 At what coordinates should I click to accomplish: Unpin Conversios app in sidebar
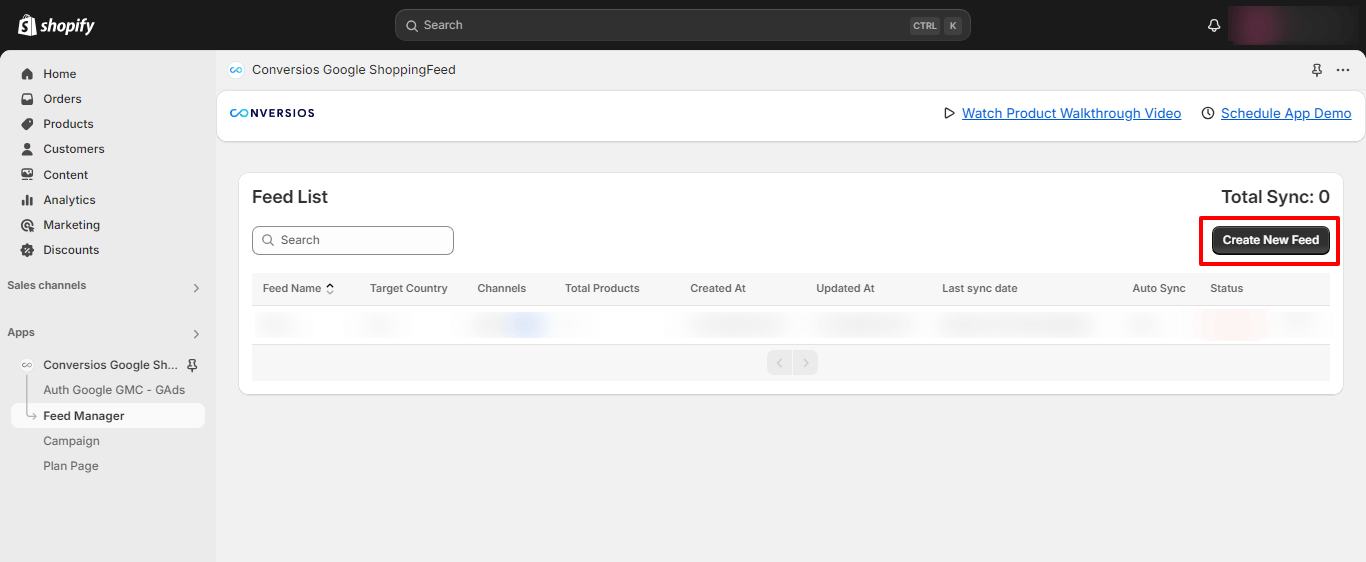192,365
